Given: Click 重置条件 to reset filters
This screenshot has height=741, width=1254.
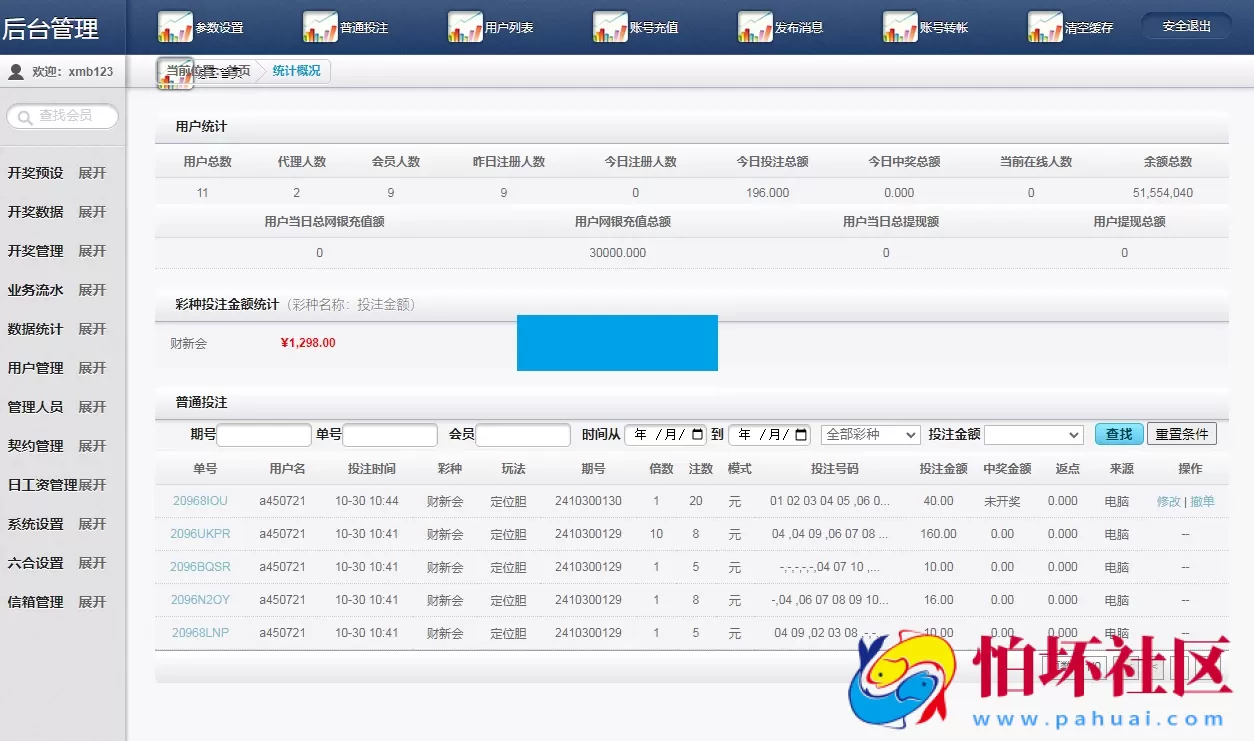Looking at the screenshot, I should pos(1182,434).
